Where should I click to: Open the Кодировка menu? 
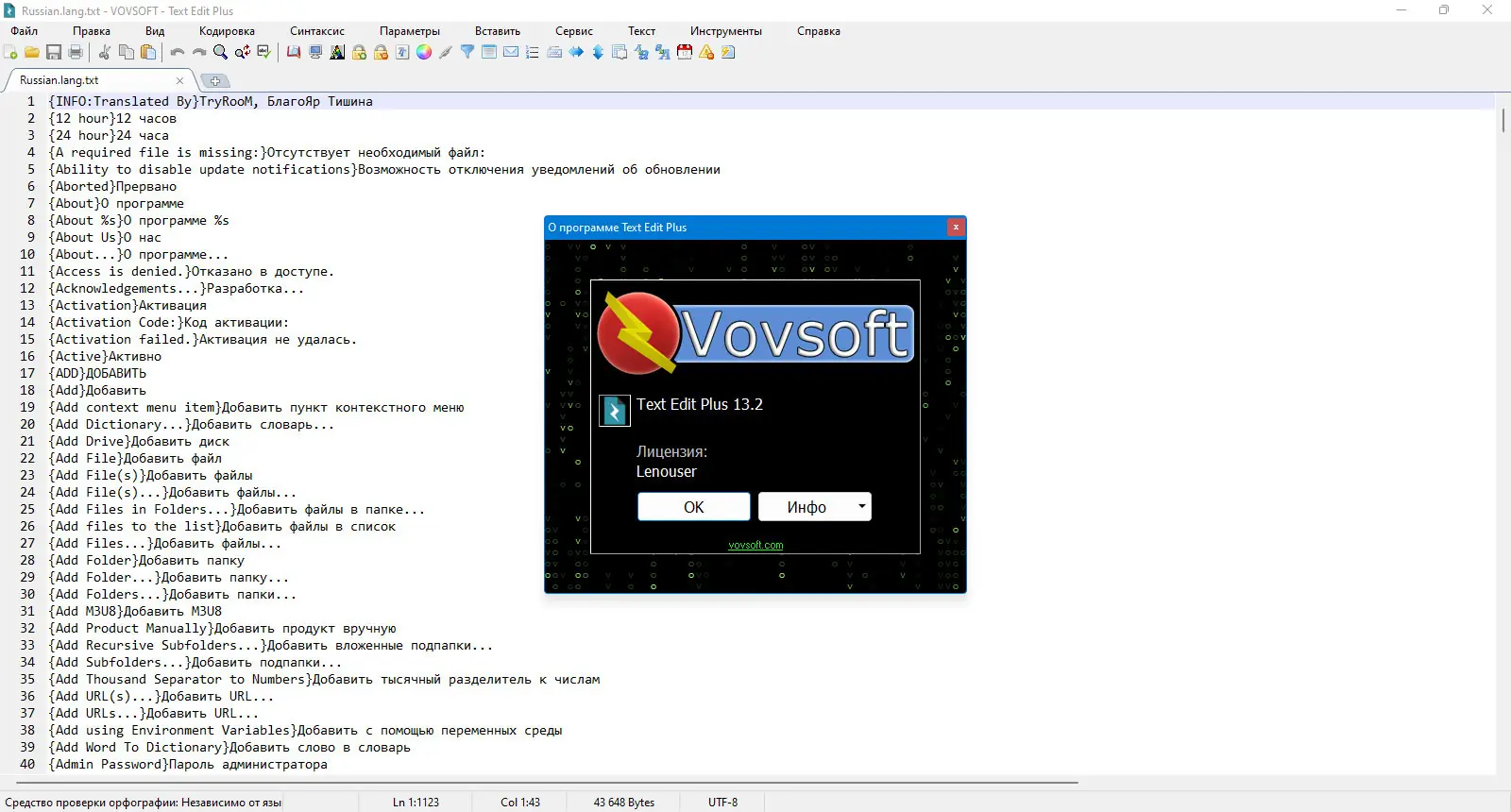(x=227, y=31)
